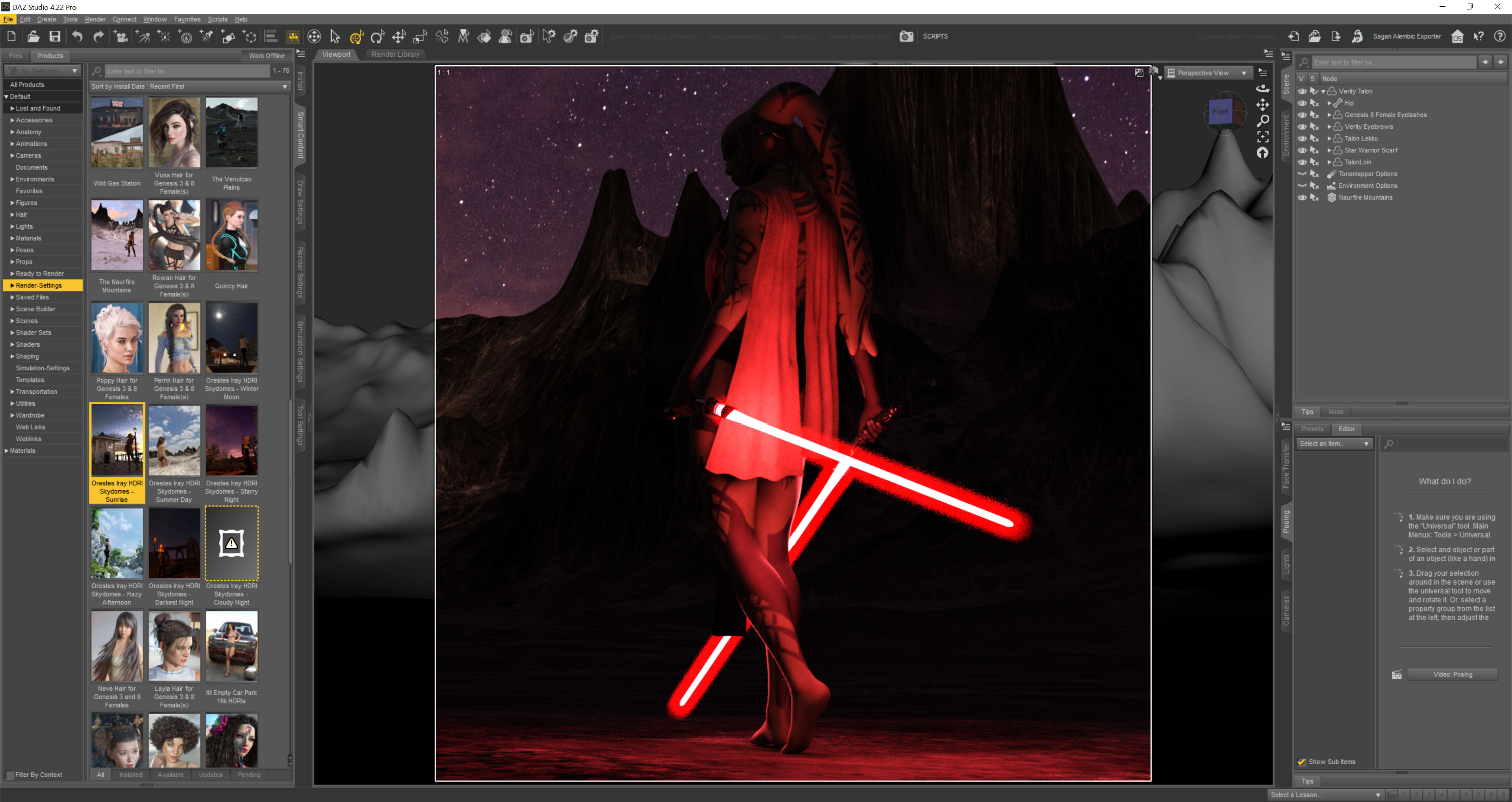This screenshot has width=1512, height=802.
Task: Open the Smart Content side tab
Action: pyautogui.click(x=300, y=135)
